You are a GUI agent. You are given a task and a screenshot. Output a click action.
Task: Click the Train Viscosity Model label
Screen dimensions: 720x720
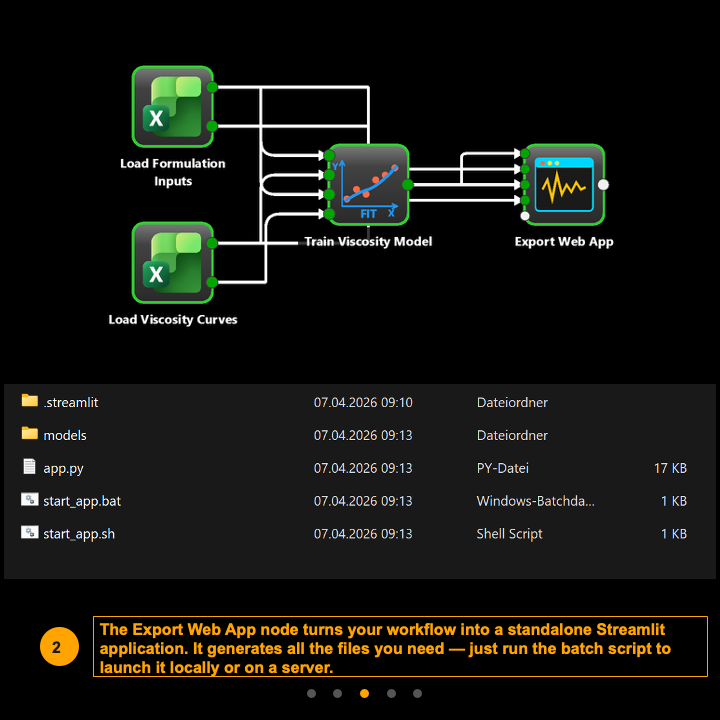(368, 242)
